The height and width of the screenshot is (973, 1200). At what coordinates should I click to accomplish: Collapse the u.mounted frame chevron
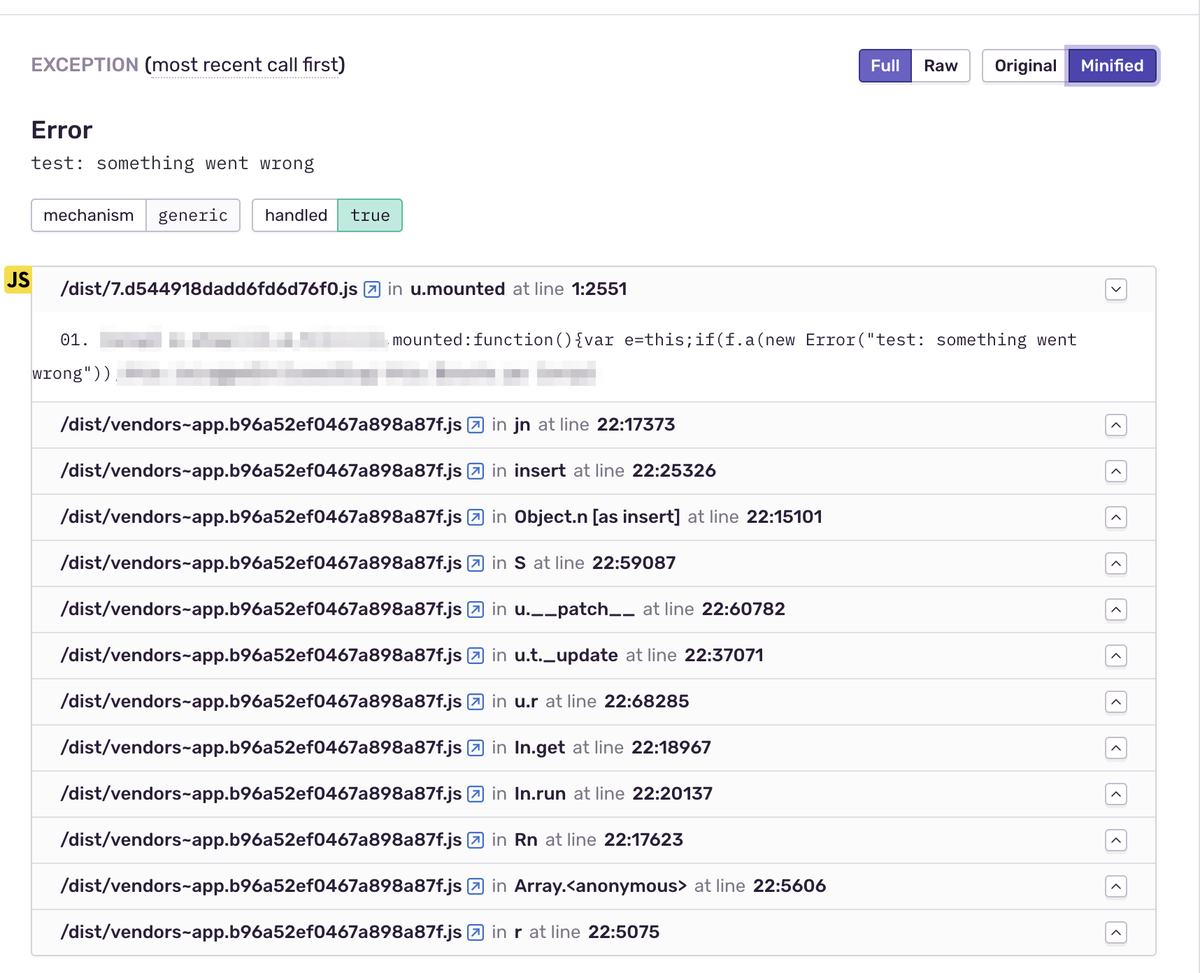tap(1116, 290)
